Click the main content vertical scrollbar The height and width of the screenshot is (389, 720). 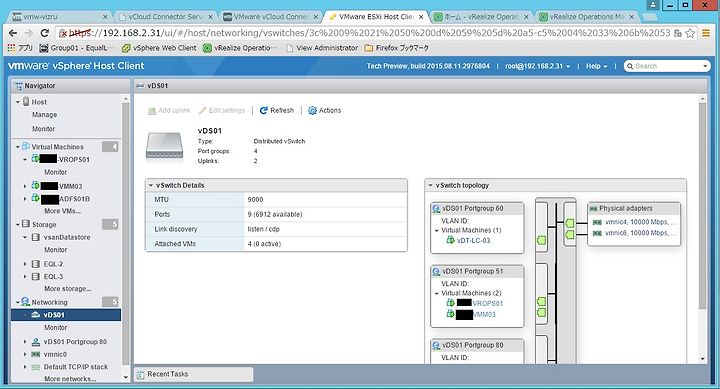click(x=703, y=207)
